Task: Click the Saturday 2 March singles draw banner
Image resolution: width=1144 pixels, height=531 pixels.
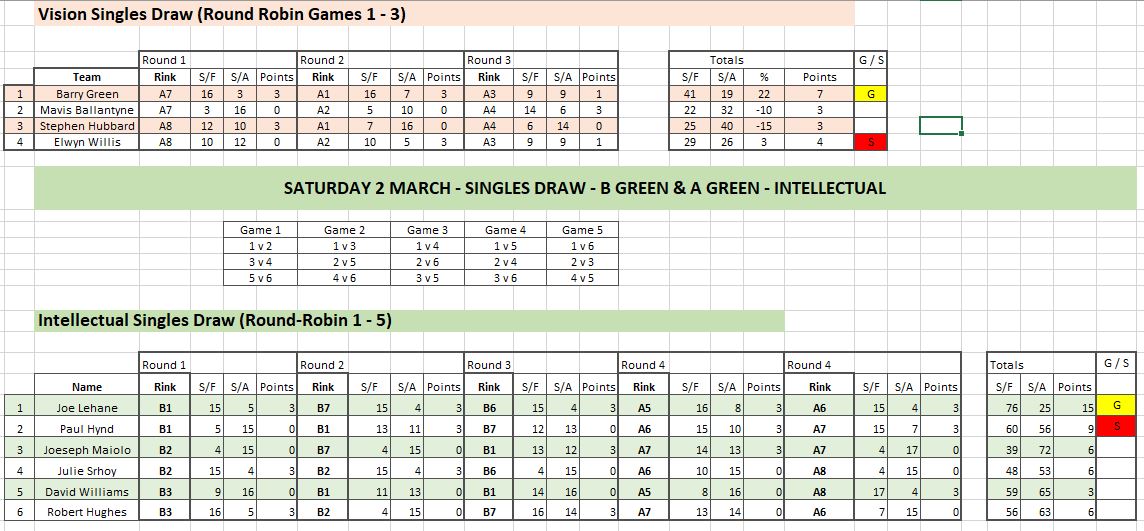Action: pos(585,188)
